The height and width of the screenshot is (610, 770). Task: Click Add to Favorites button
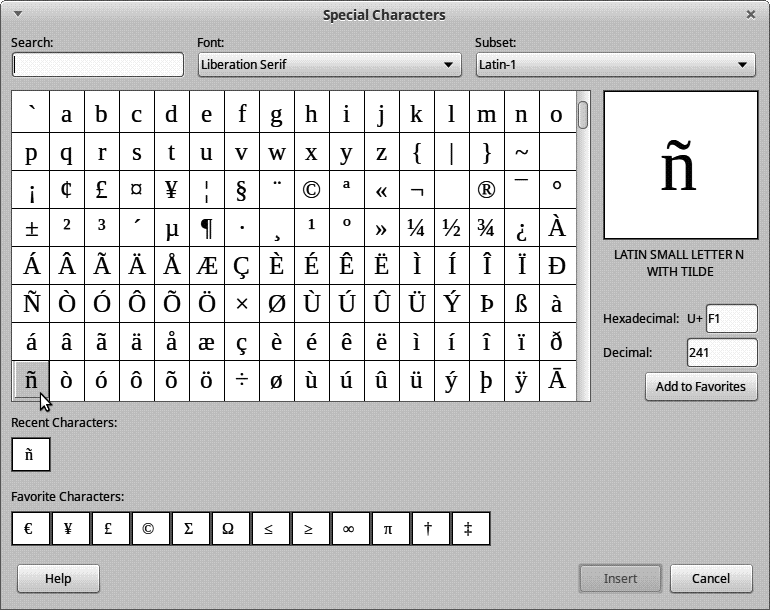coord(701,387)
